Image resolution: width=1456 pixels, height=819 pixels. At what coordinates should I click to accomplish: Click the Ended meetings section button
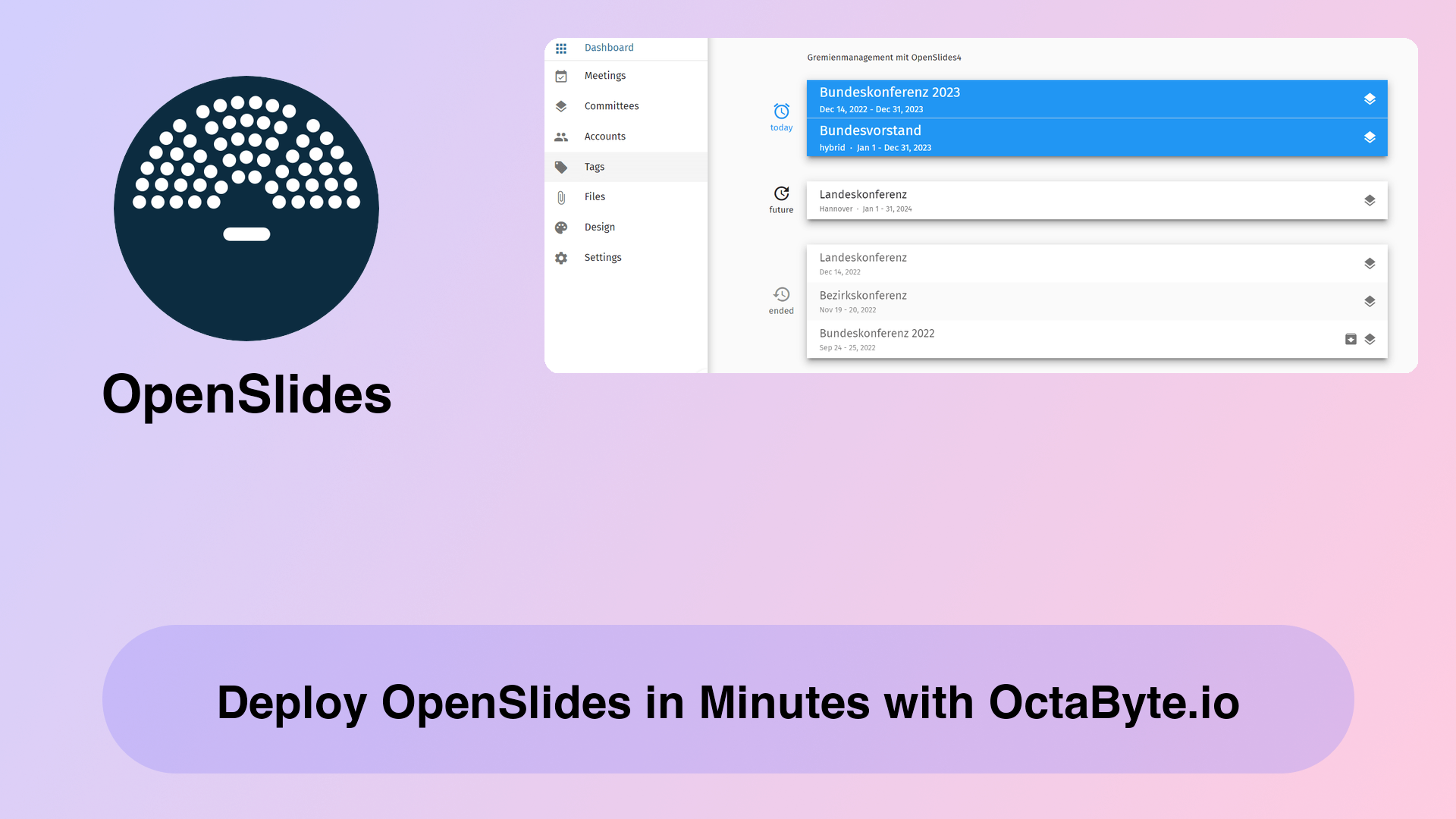coord(781,300)
